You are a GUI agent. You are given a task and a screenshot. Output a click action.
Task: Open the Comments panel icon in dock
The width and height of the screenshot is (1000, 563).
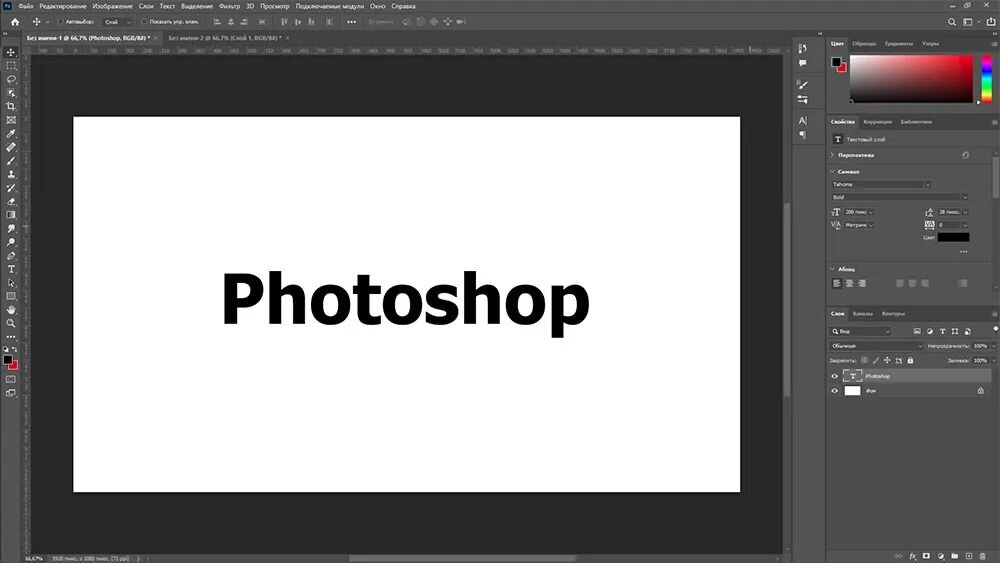(x=802, y=63)
